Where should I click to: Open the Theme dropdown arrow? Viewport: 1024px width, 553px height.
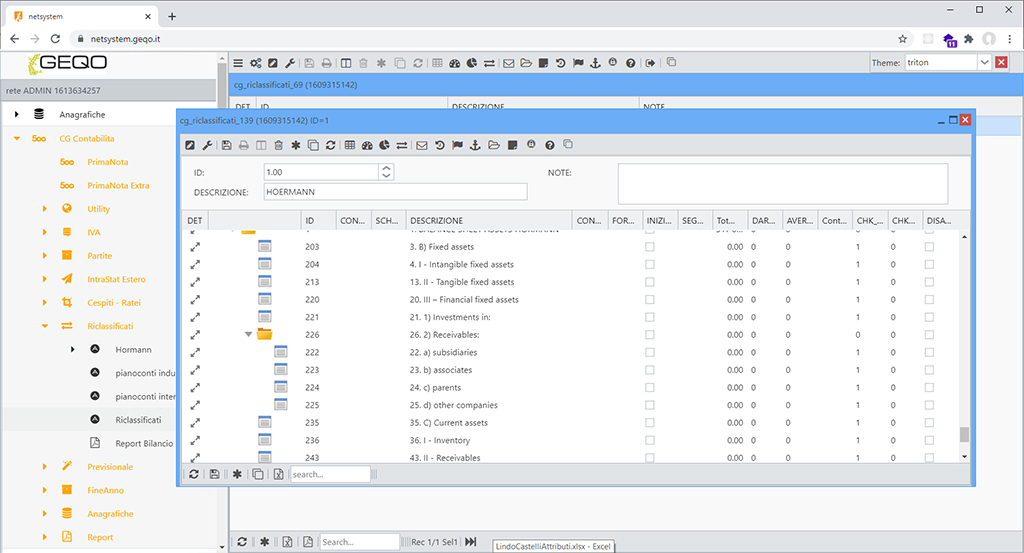pos(984,63)
